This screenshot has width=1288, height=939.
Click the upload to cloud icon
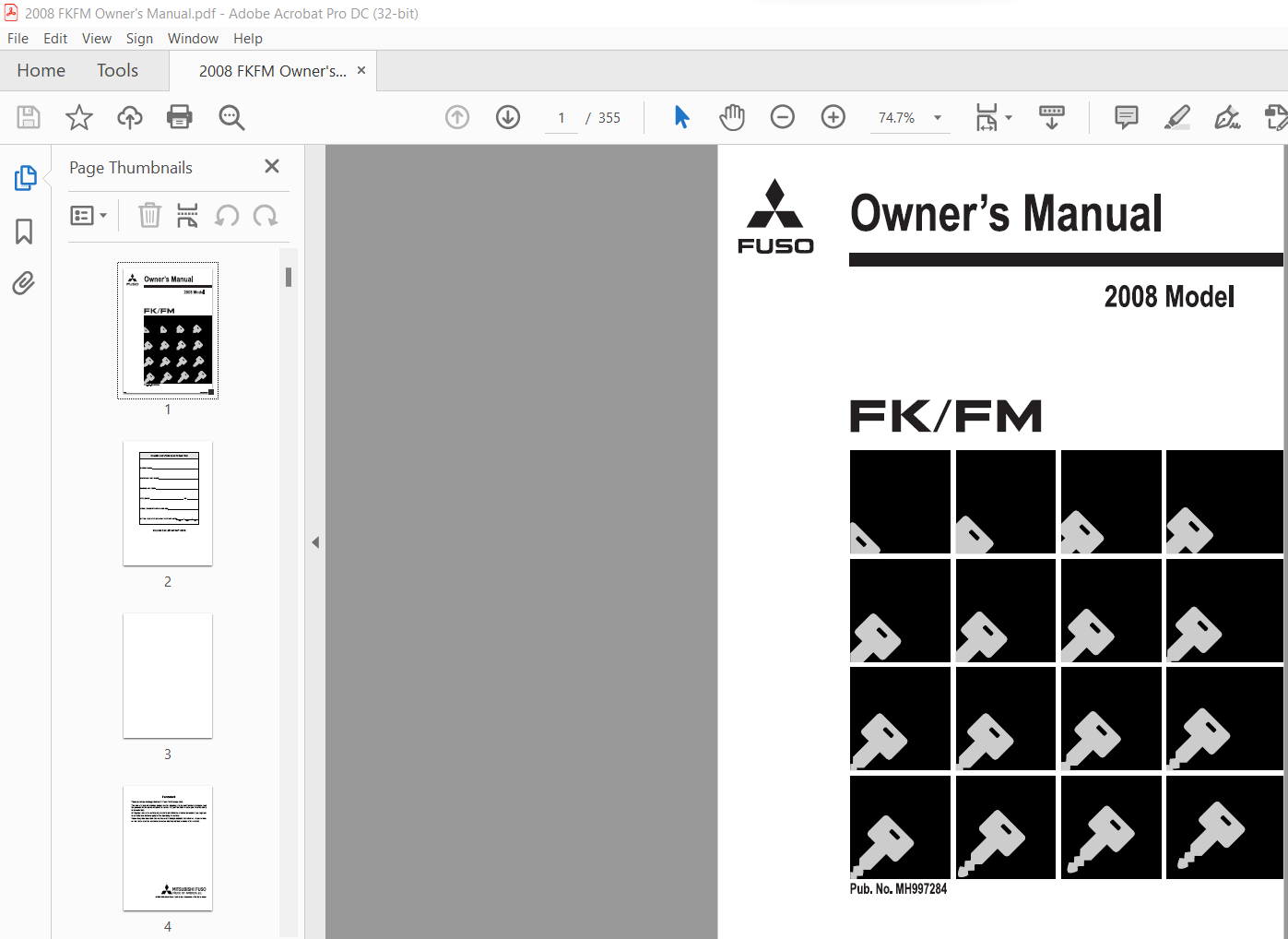pos(130,117)
